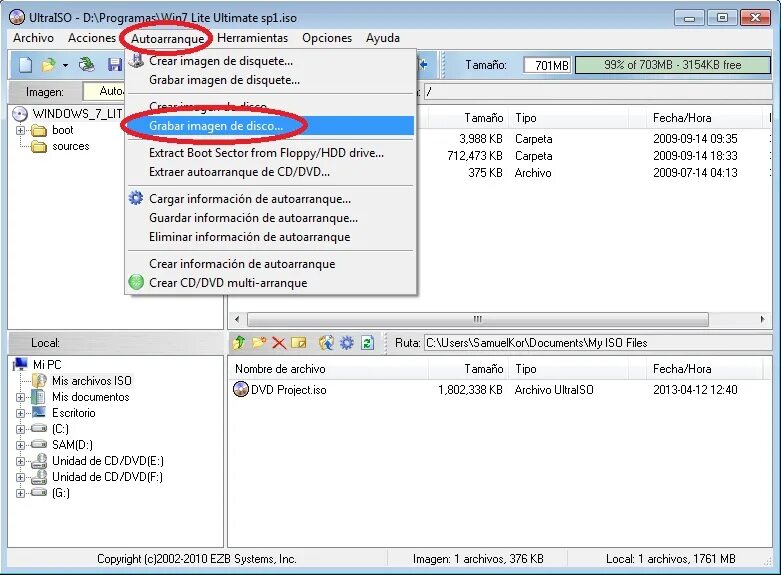781x575 pixels.
Task: Choose Cargar información de autoarranque...
Action: [270, 199]
